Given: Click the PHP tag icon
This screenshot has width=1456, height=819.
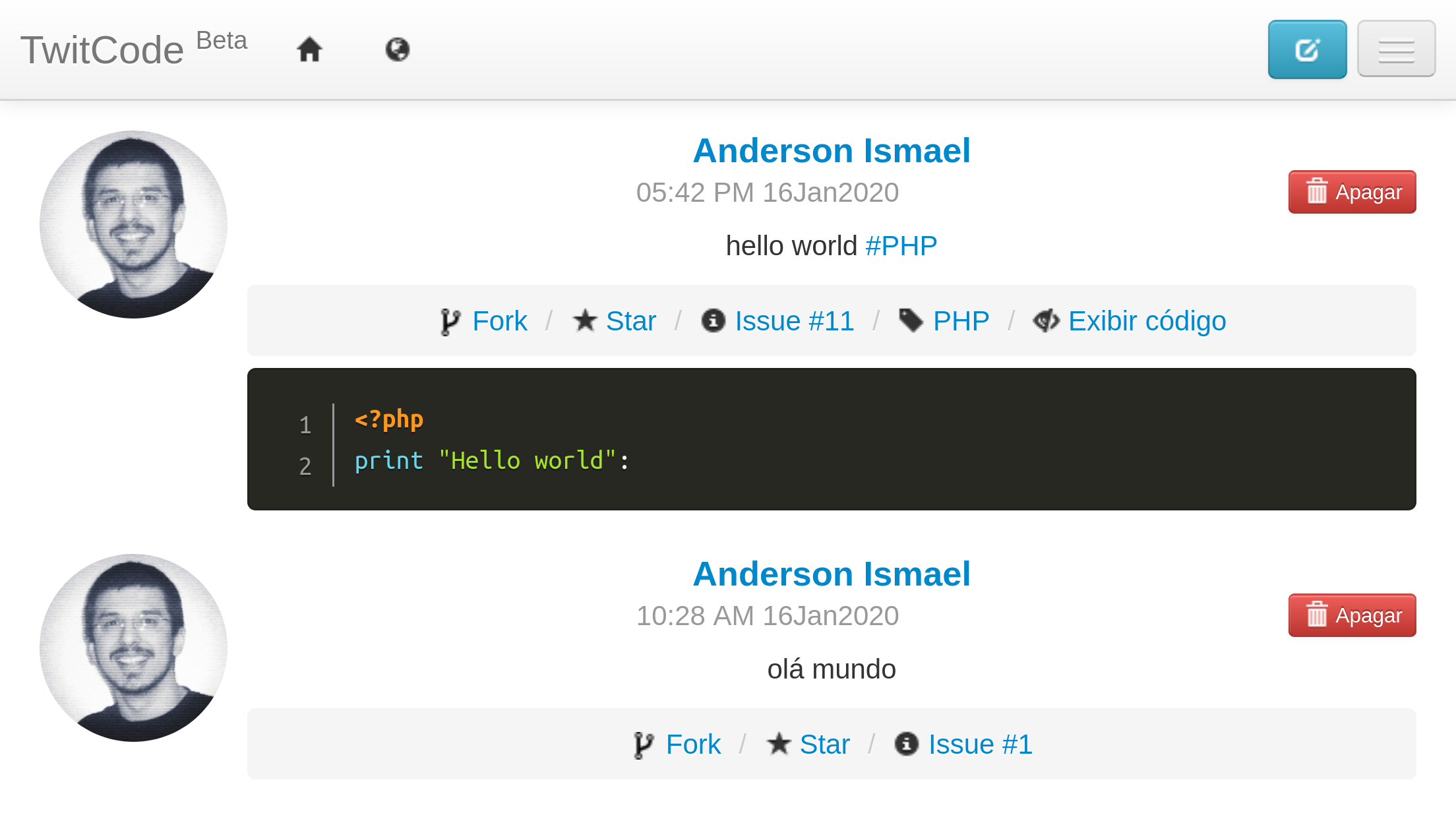Looking at the screenshot, I should [912, 320].
